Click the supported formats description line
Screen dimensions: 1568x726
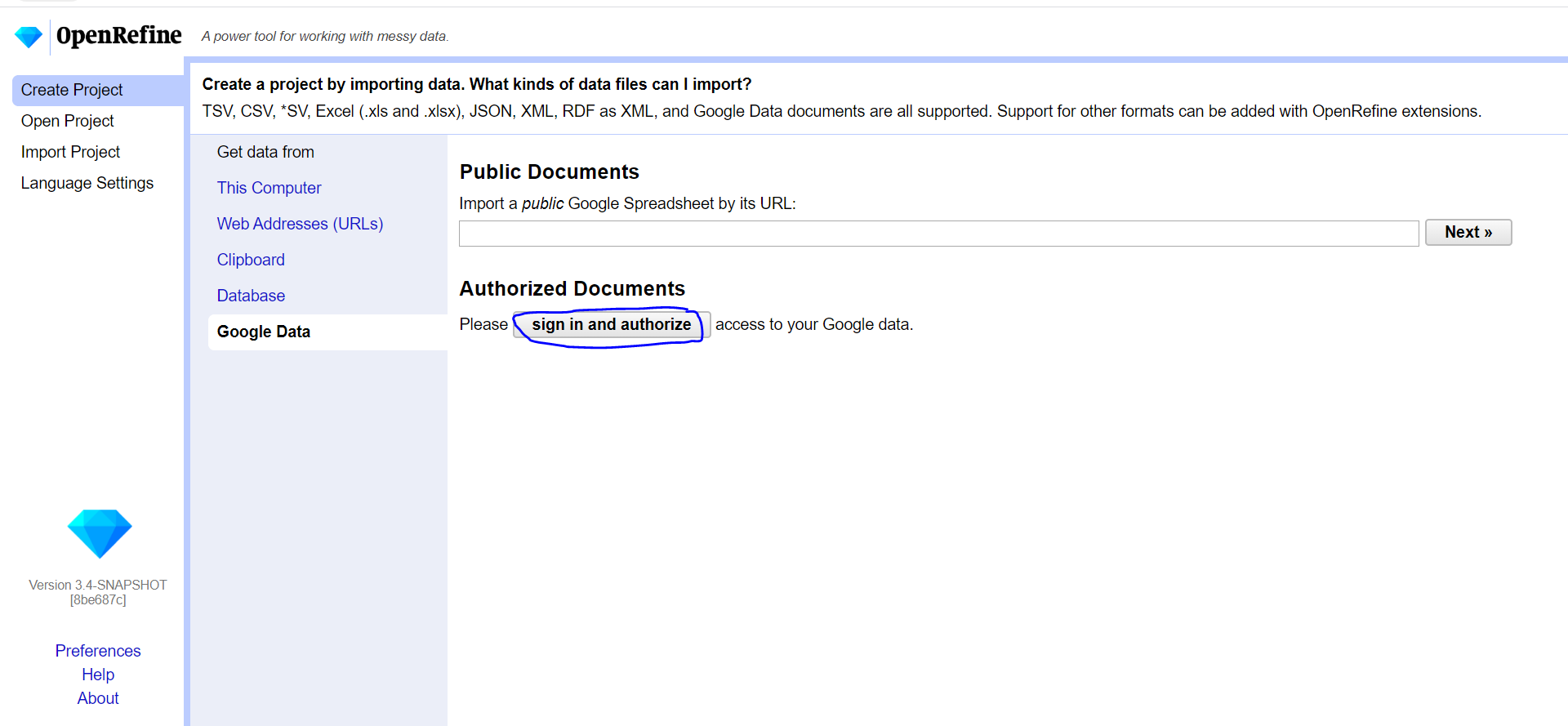pyautogui.click(x=842, y=111)
